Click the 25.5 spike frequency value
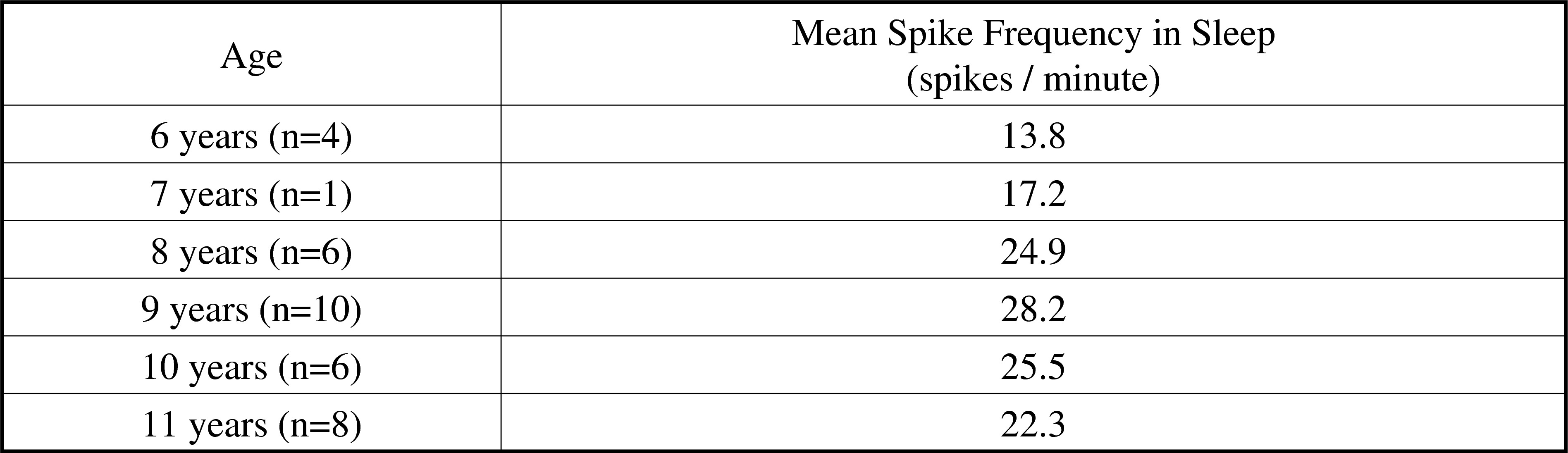The image size is (1568, 453). [x=1033, y=368]
